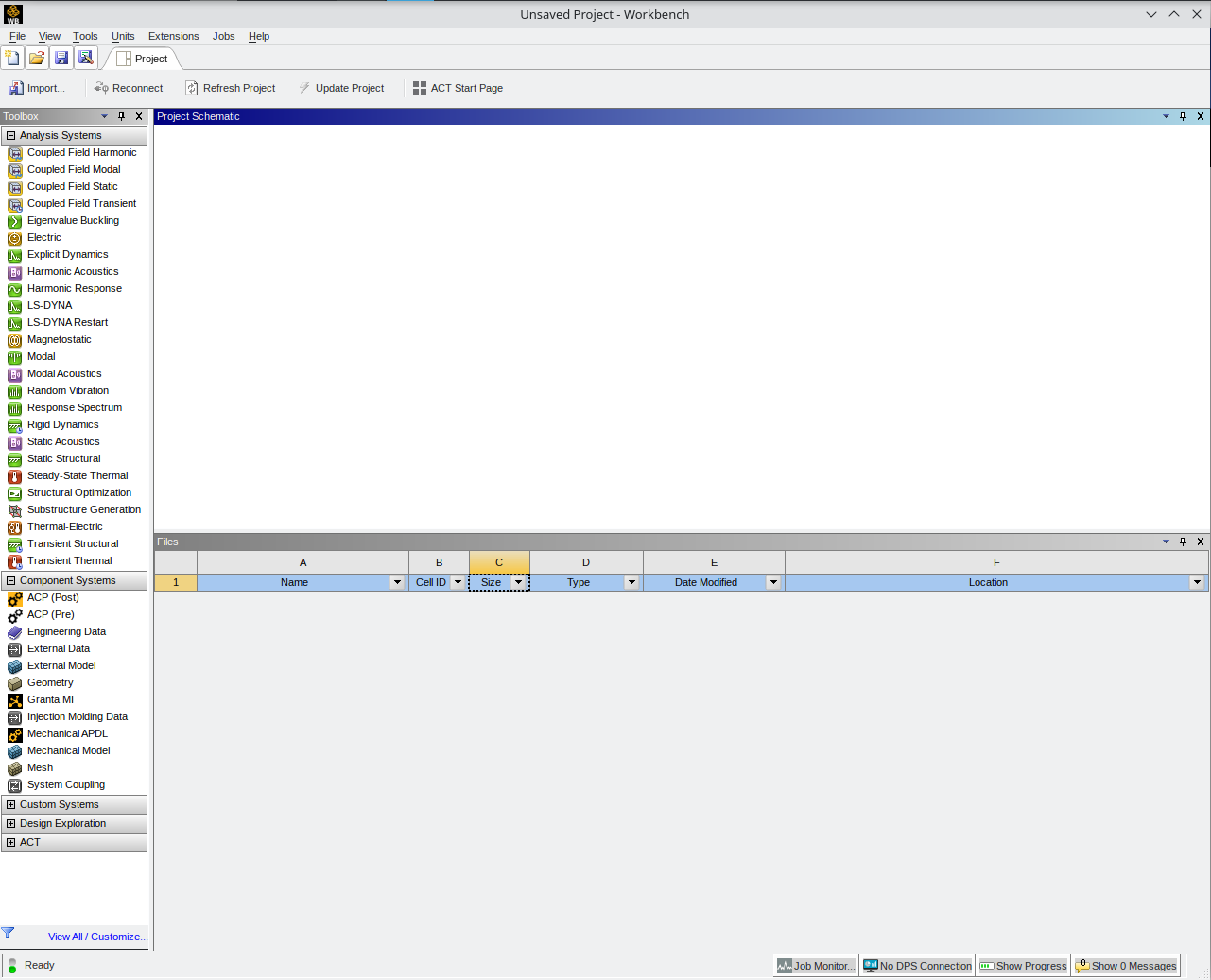This screenshot has height=980, width=1211.
Task: Select the Static Structural icon
Action: (x=15, y=459)
